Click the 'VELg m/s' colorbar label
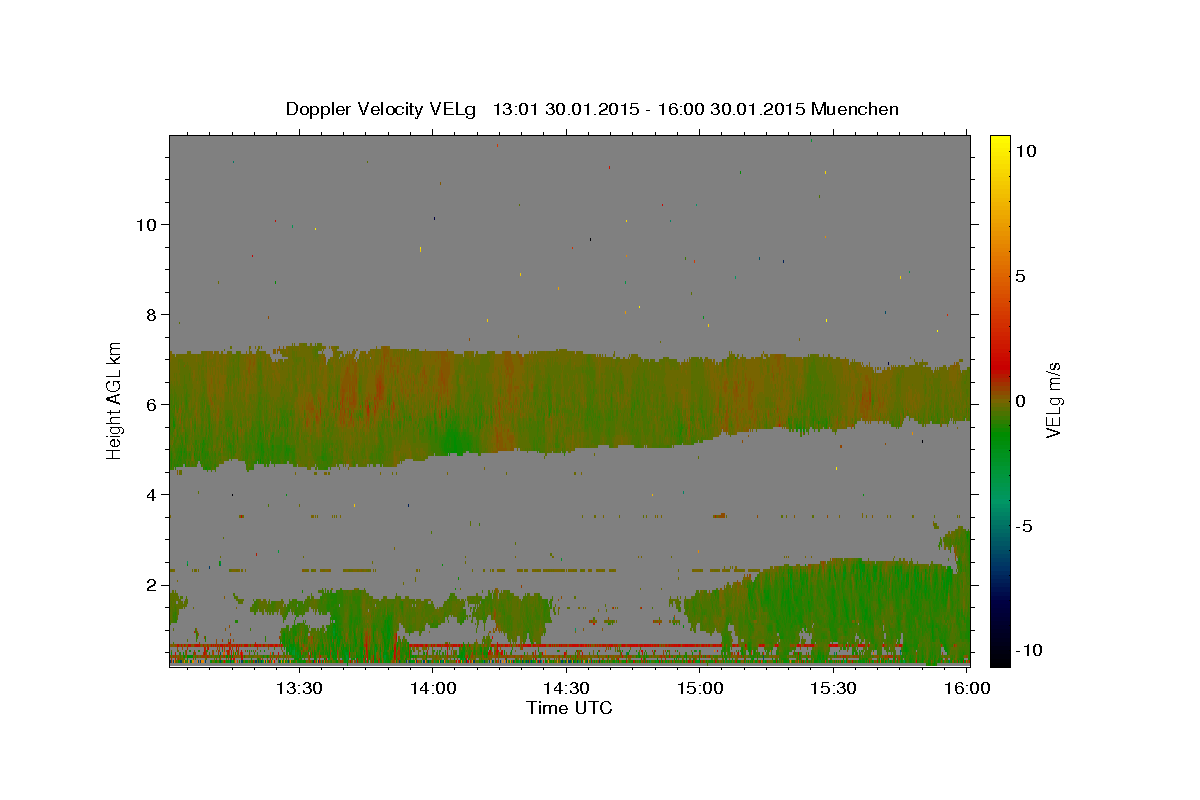This screenshot has width=1200, height=800. click(1054, 400)
